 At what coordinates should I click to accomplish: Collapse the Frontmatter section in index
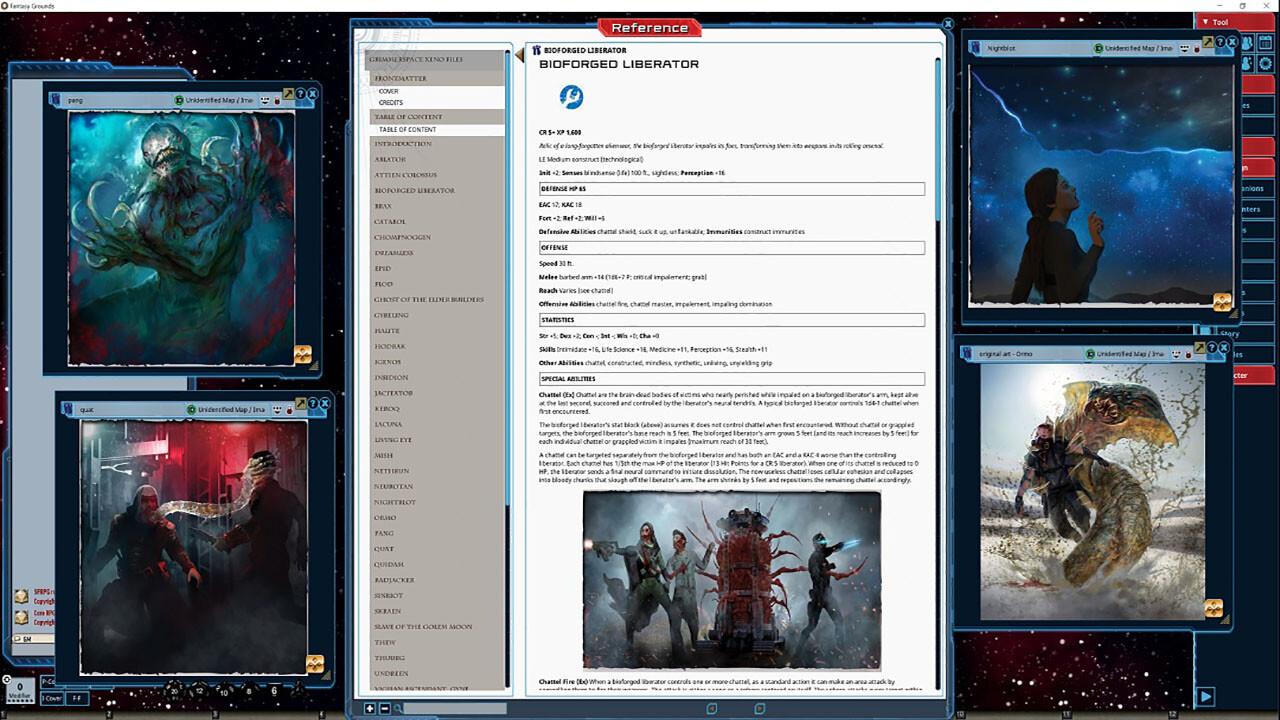pos(400,78)
